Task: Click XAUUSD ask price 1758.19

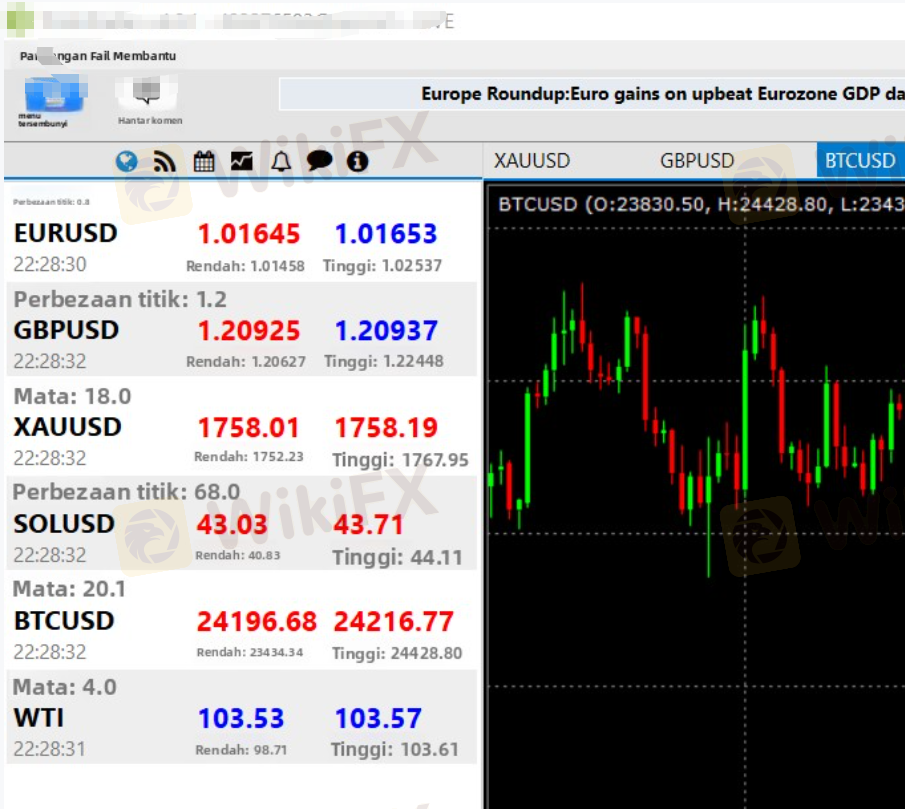Action: pos(386,428)
